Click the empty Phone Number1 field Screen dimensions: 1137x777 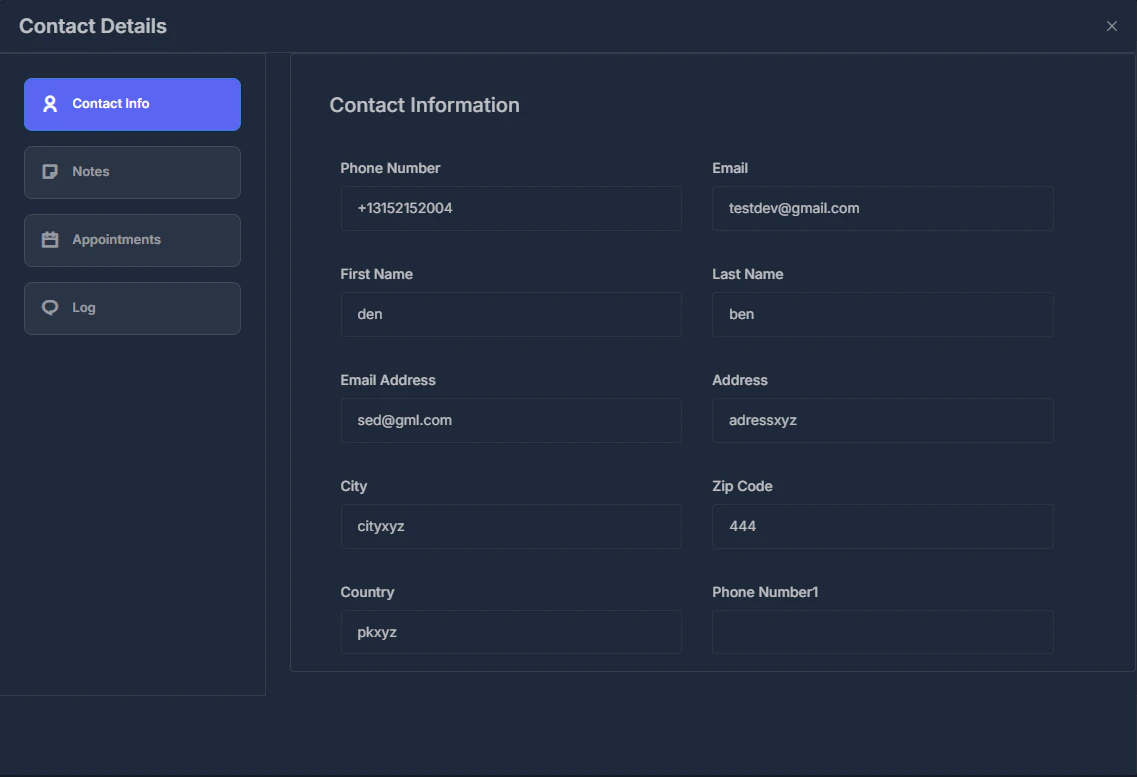882,632
